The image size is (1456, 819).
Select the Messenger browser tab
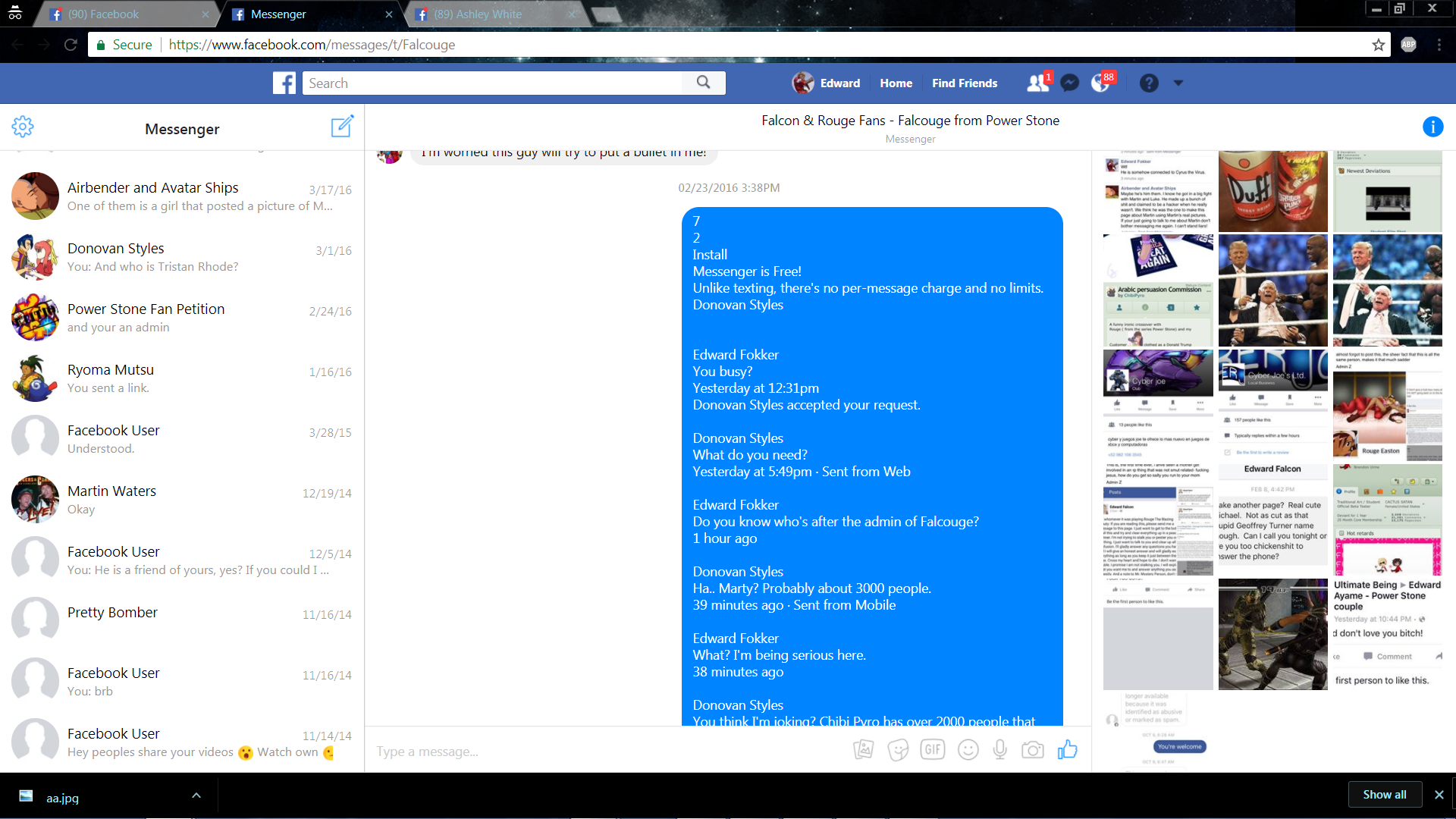coord(311,14)
